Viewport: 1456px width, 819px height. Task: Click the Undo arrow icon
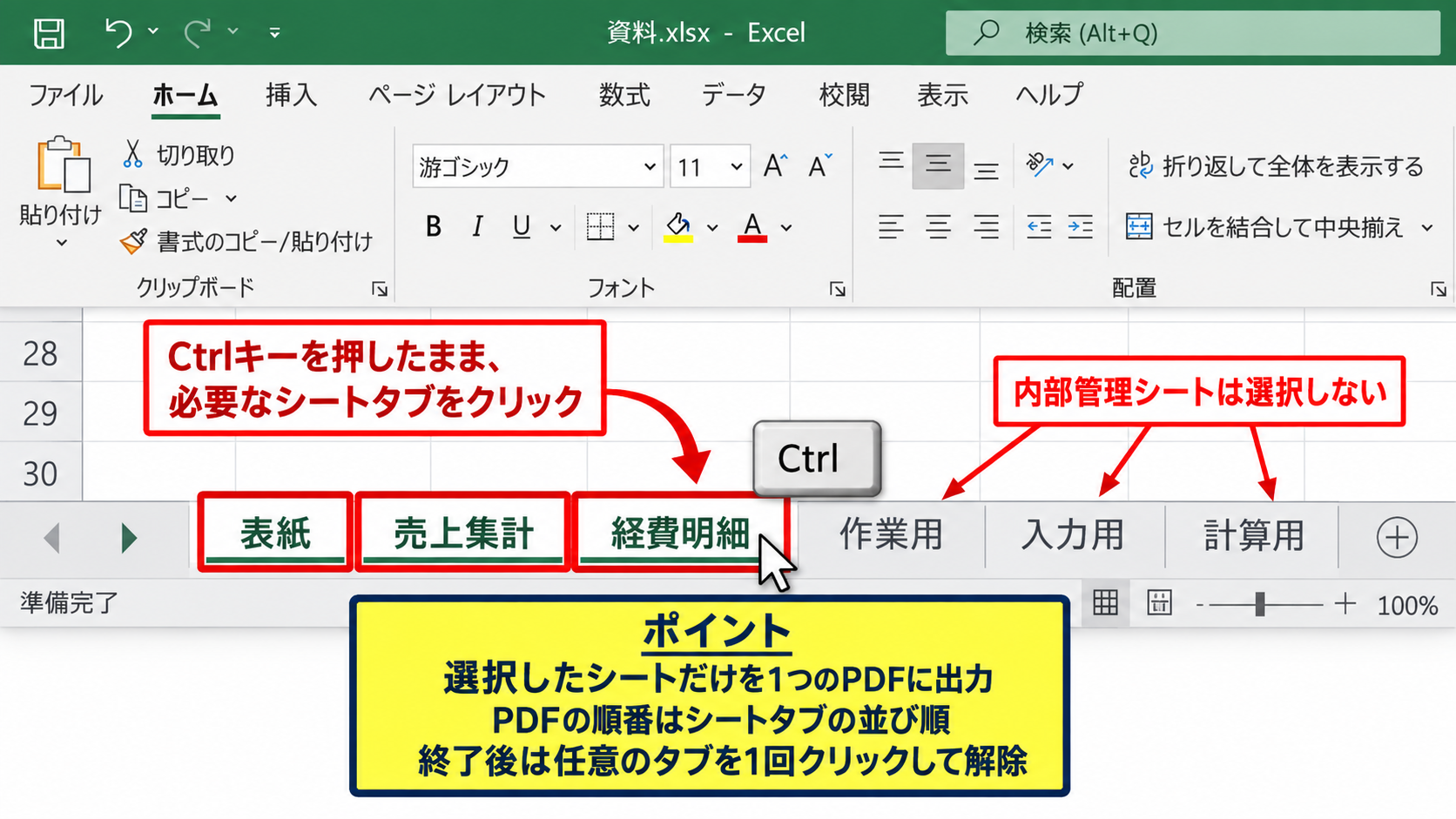(118, 32)
